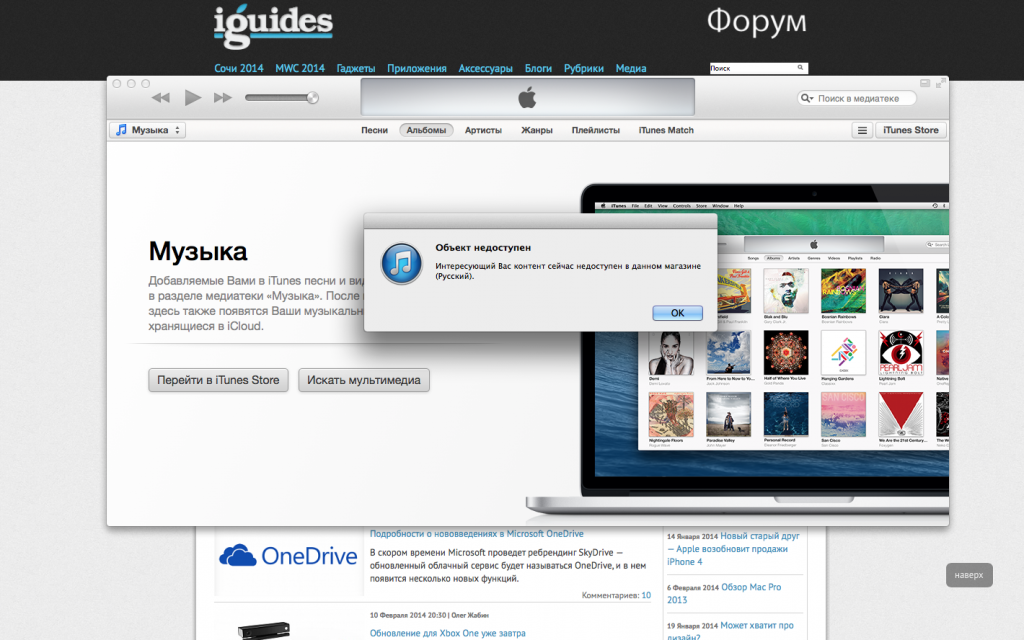The width and height of the screenshot is (1024, 640).
Task: Open the 'Apple возобновит продажи iPhone 4' link
Action: [733, 549]
